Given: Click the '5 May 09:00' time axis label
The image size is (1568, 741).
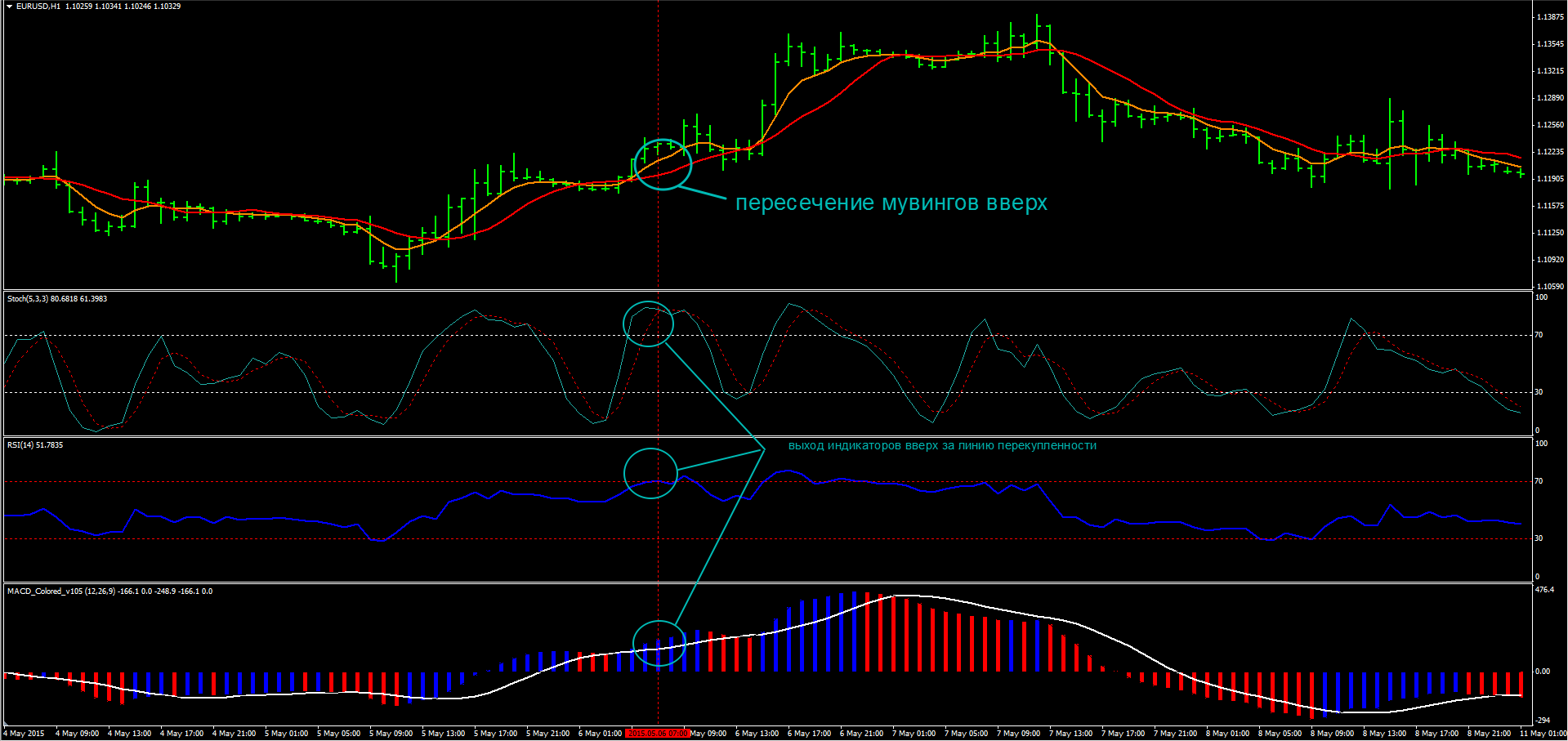Looking at the screenshot, I should pos(391,734).
